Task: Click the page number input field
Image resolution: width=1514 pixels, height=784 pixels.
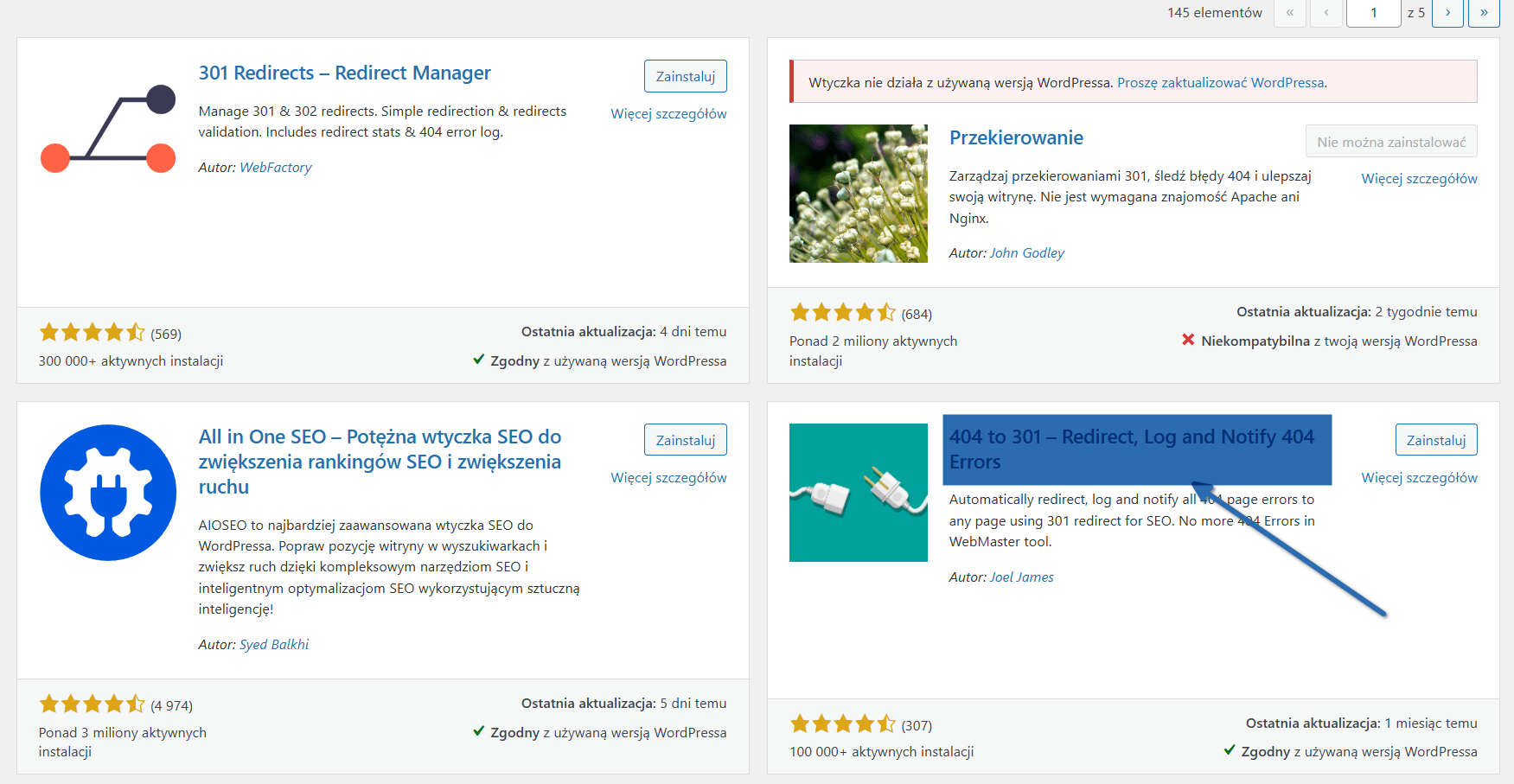Action: click(1373, 14)
